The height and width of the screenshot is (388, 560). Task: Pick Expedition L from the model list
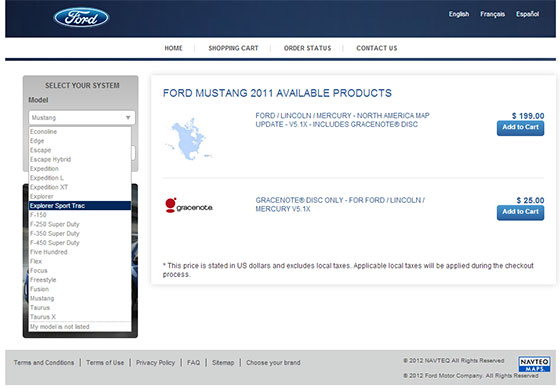pos(80,178)
